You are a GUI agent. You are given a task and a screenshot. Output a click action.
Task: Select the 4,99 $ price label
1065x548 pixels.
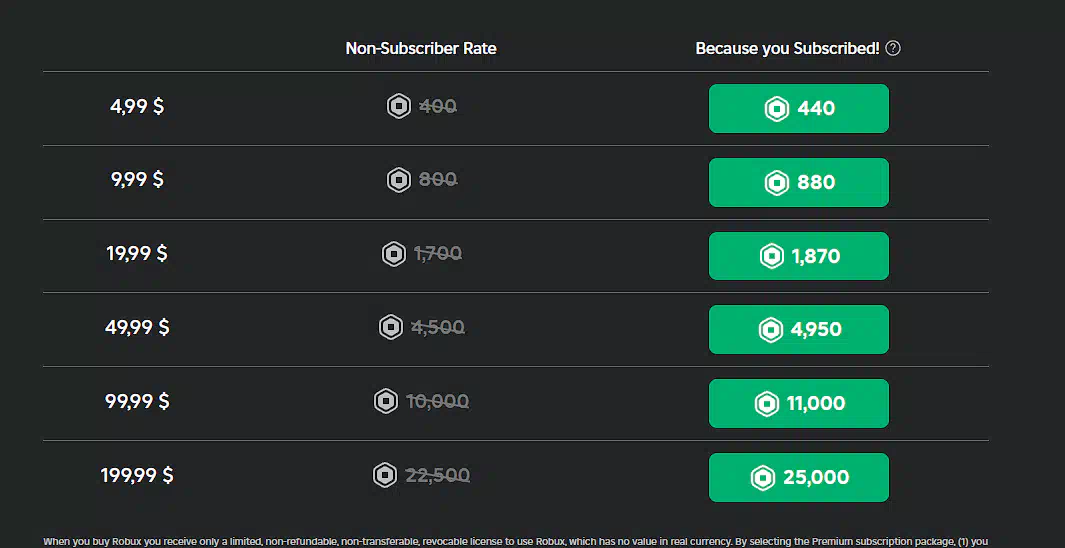[137, 107]
